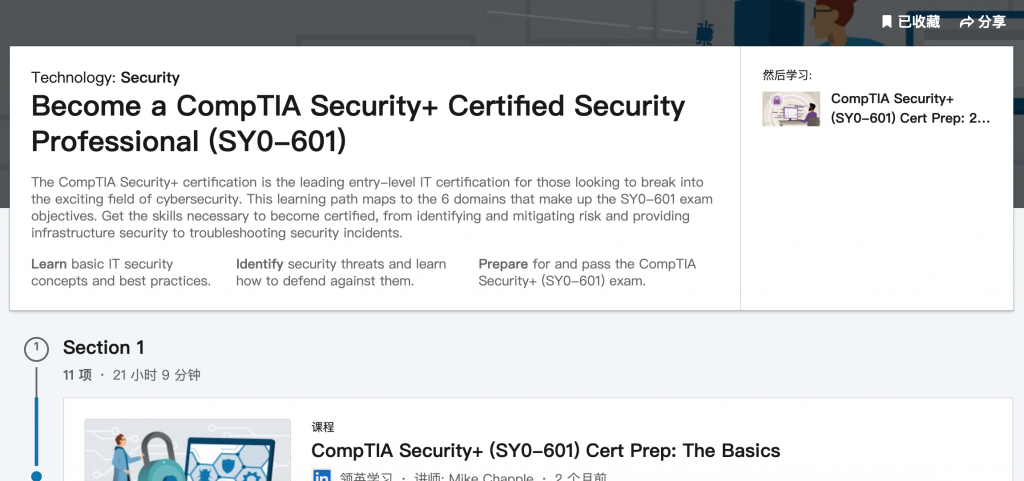
Task: Click the blue progress dot on timeline
Action: (37, 476)
